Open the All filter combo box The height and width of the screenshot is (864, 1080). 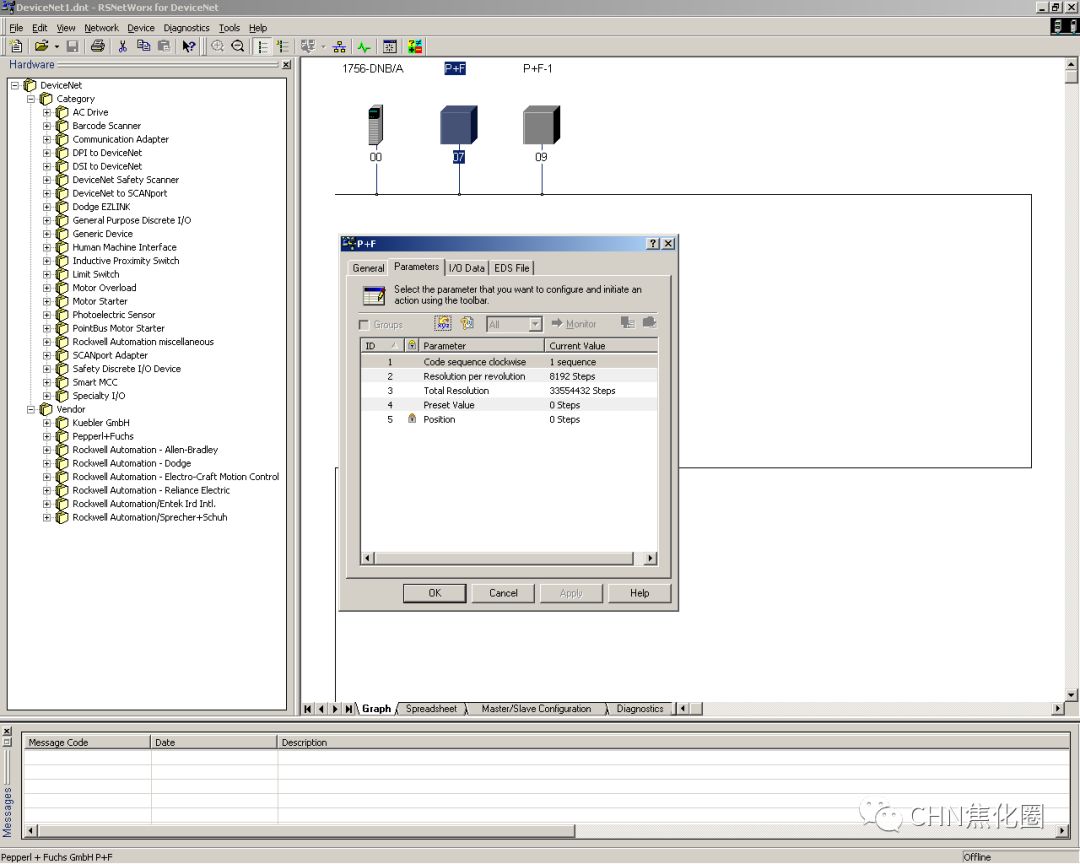pyautogui.click(x=514, y=324)
